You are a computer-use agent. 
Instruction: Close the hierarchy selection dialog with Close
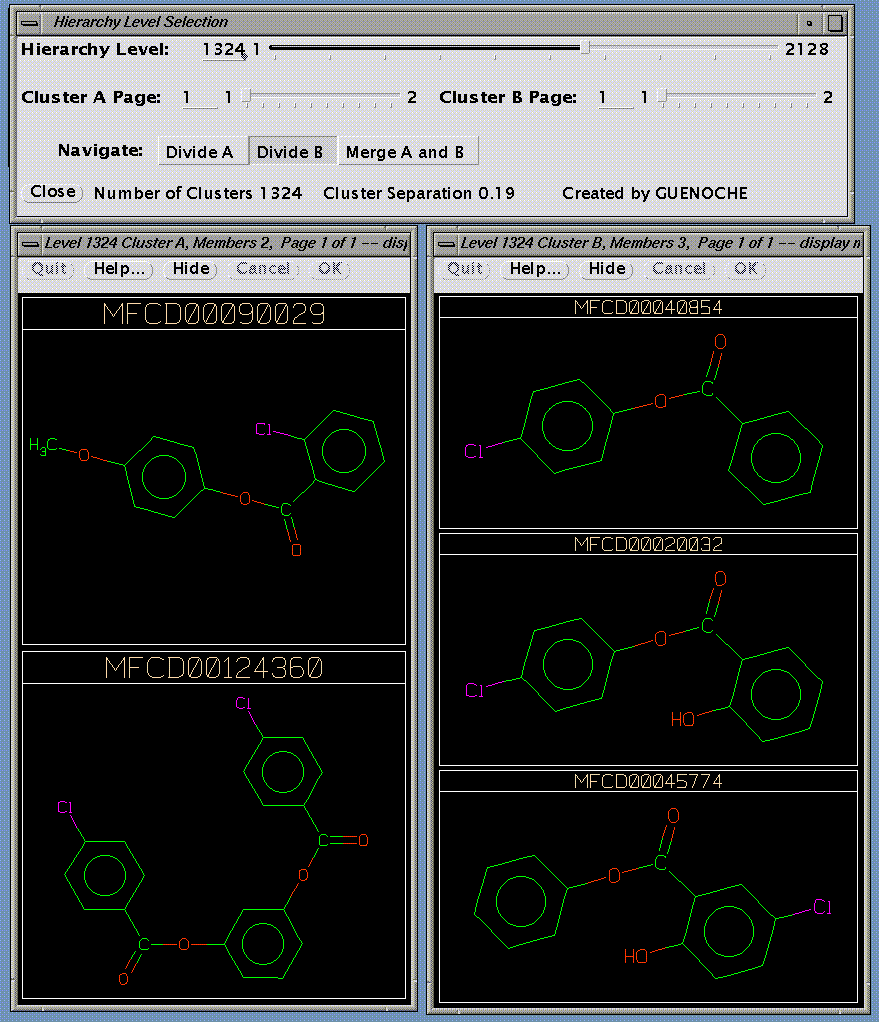click(x=53, y=192)
